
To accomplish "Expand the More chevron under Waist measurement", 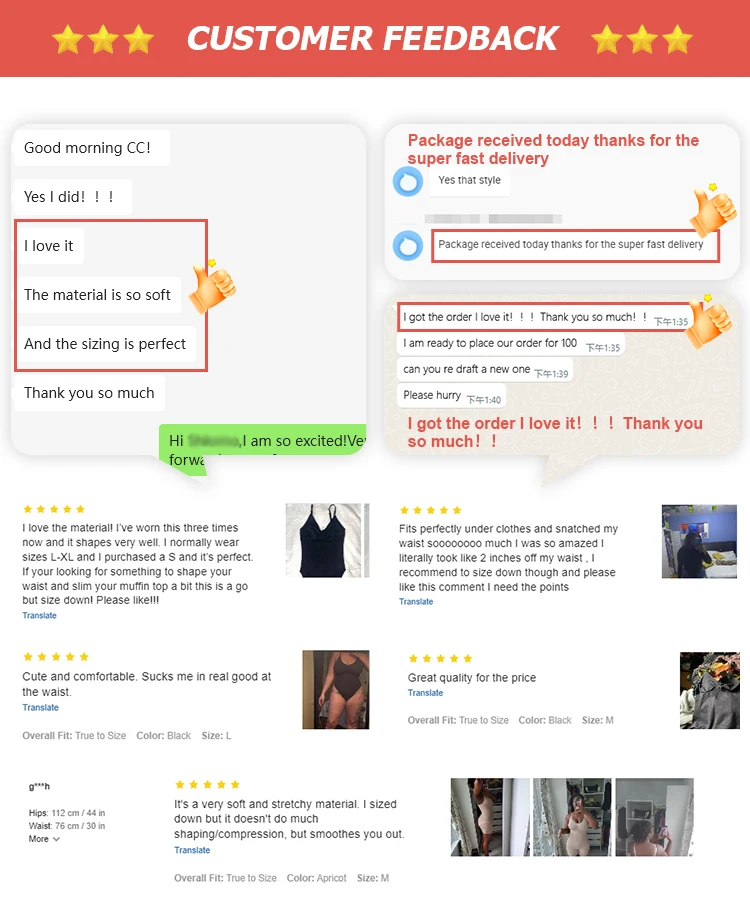I will pos(56,839).
